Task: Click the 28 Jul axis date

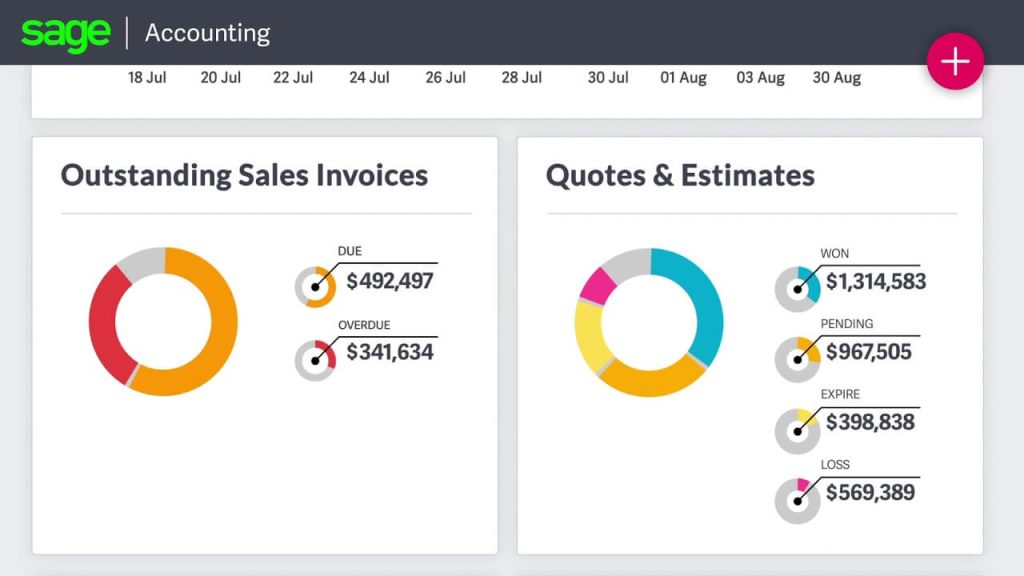Action: coord(521,78)
